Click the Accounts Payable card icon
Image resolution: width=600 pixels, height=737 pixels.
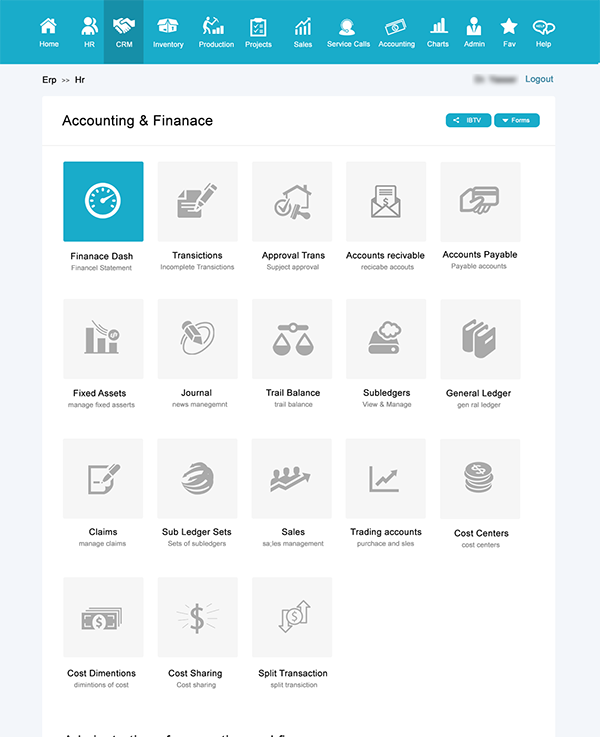click(480, 201)
